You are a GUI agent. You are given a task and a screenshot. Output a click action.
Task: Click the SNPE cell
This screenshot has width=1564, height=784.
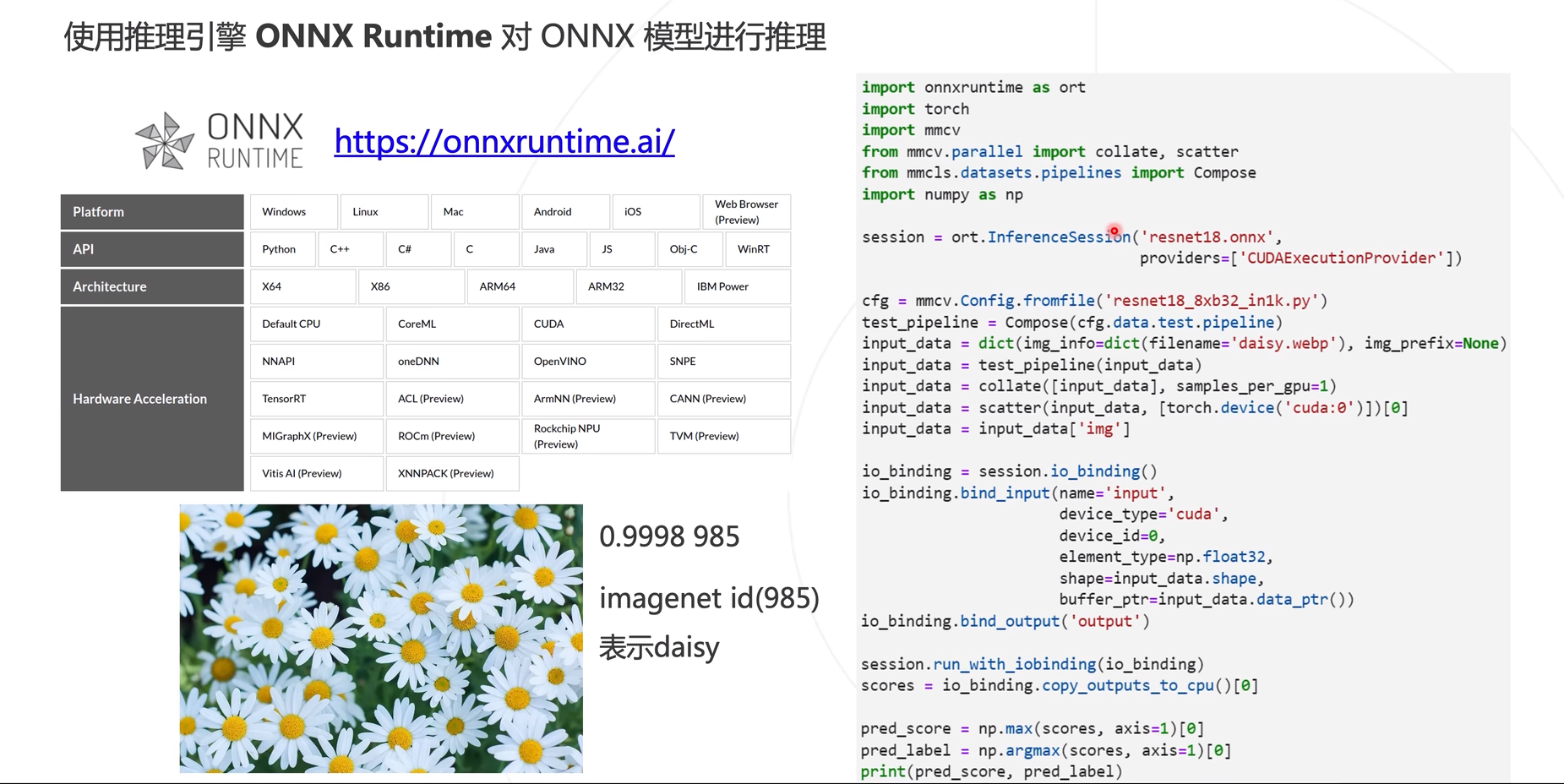pyautogui.click(x=724, y=362)
